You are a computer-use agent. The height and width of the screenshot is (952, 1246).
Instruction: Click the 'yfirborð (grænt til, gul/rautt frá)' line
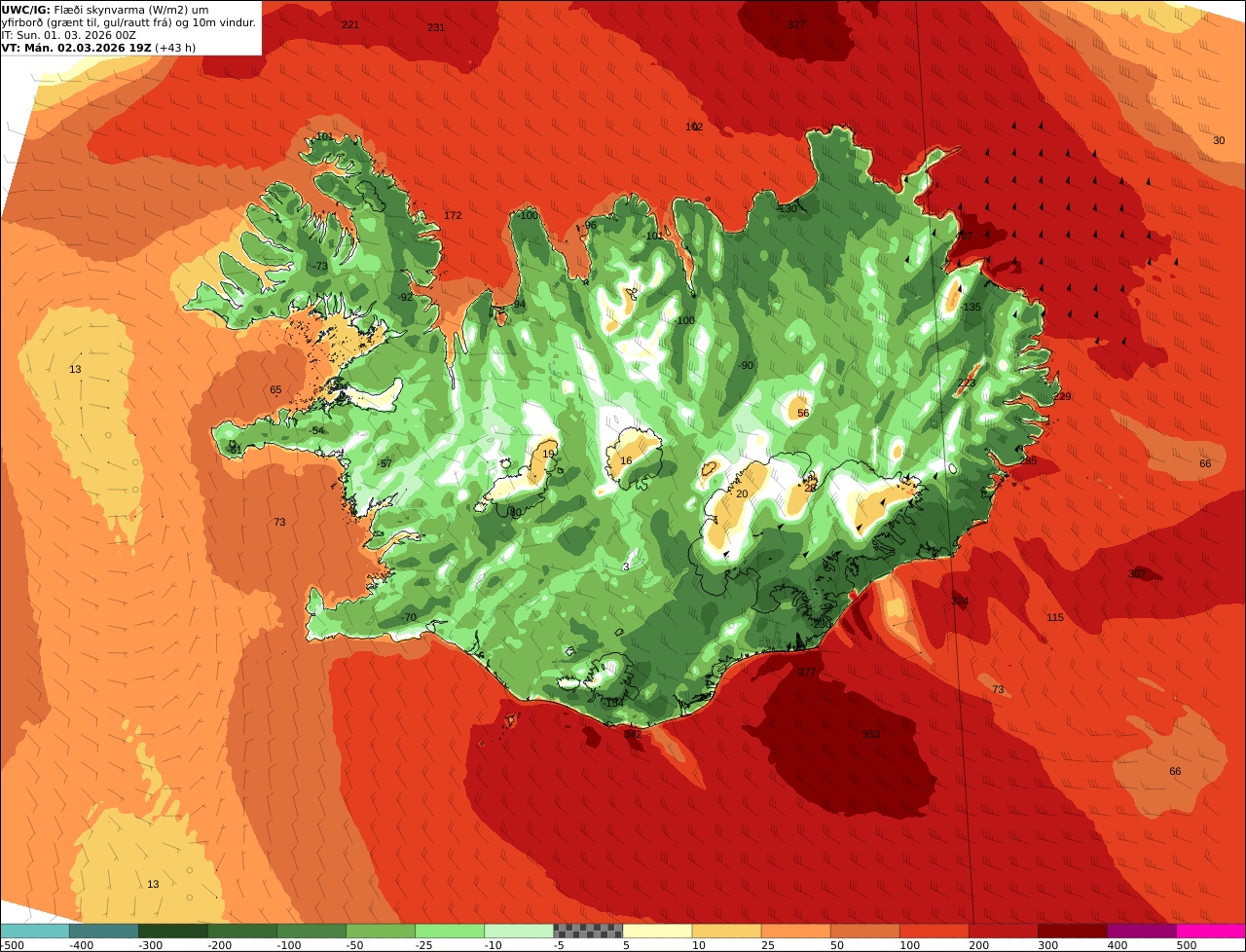pos(129,21)
